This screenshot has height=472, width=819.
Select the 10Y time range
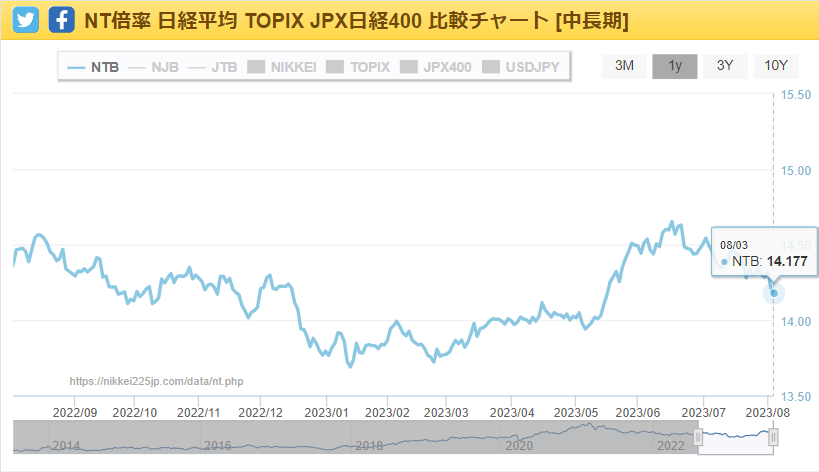pos(776,66)
